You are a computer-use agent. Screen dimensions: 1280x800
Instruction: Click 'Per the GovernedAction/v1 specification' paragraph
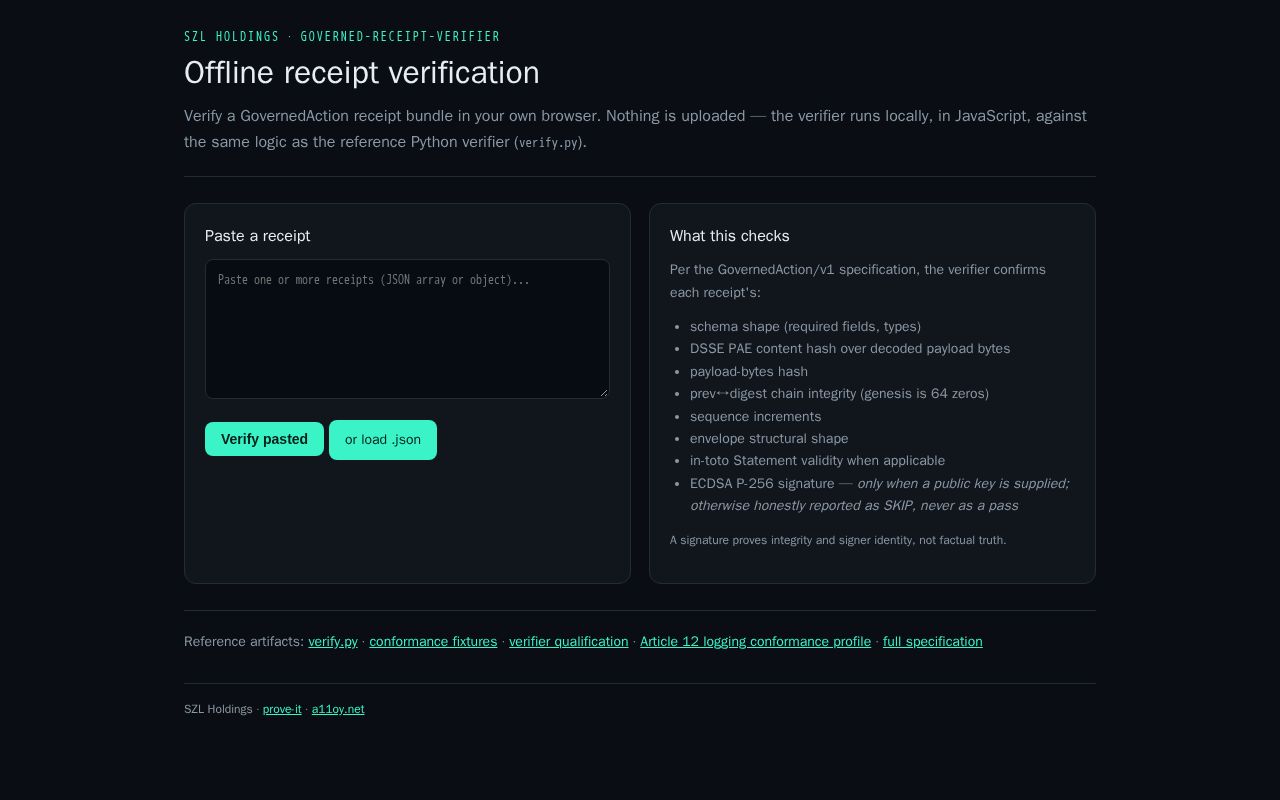point(858,281)
